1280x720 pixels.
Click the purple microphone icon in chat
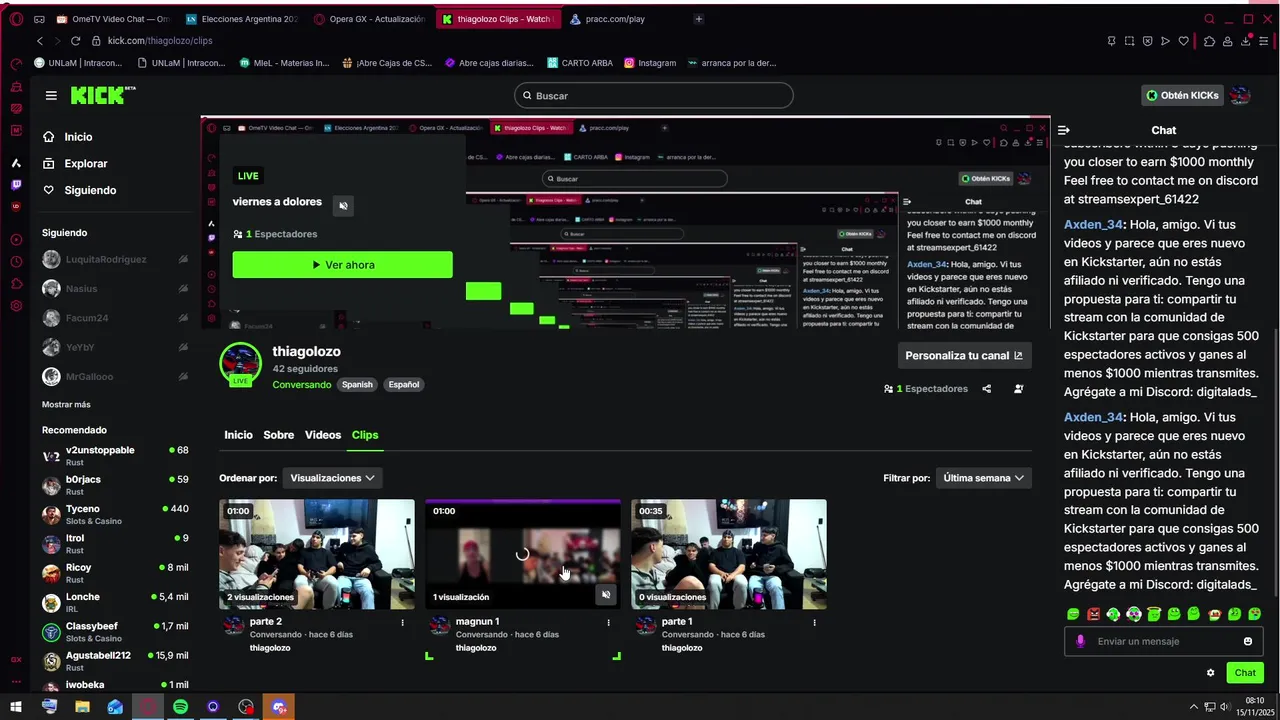(x=1080, y=642)
